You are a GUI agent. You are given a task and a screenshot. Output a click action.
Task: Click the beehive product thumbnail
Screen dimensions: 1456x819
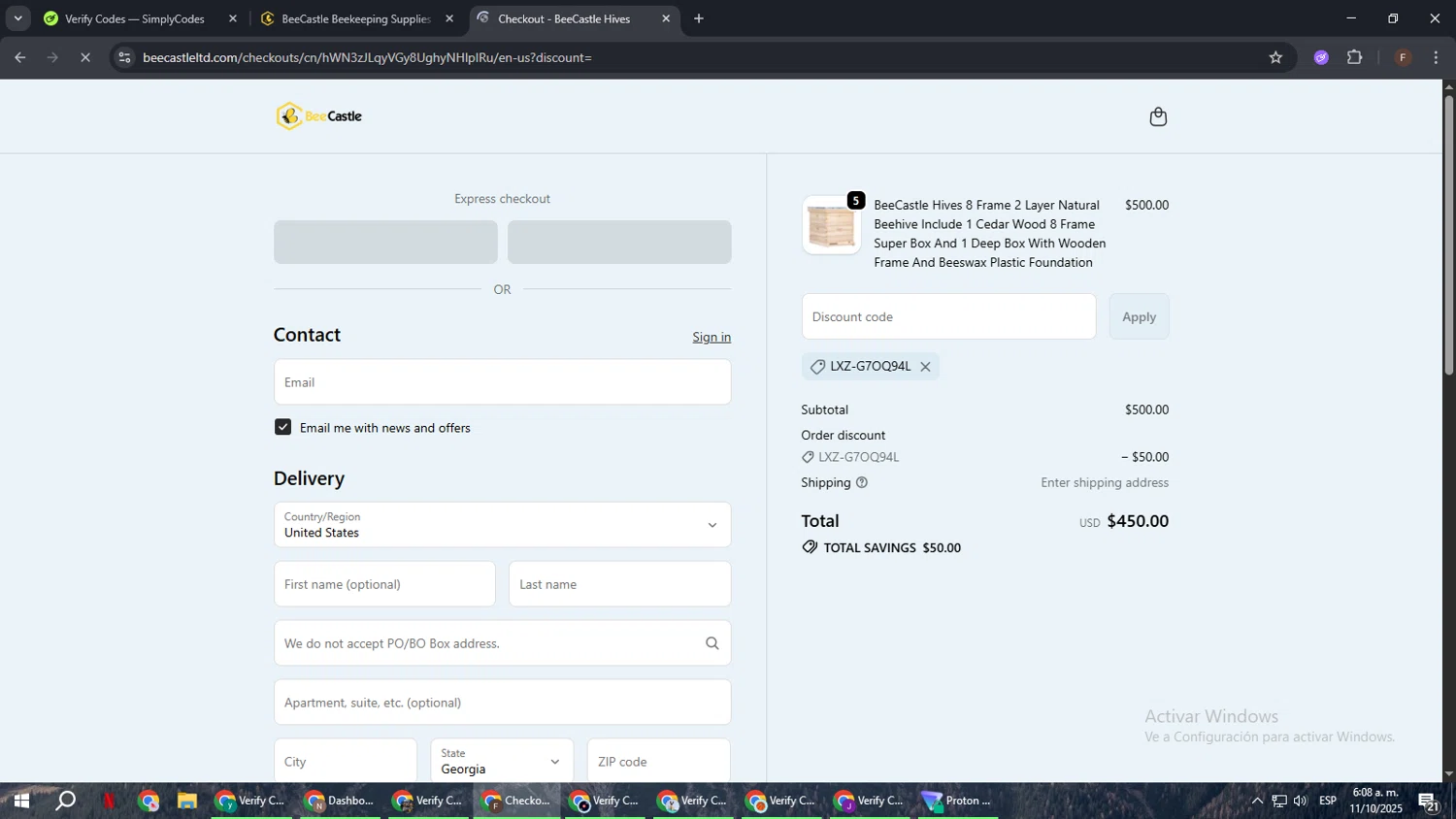pyautogui.click(x=831, y=226)
